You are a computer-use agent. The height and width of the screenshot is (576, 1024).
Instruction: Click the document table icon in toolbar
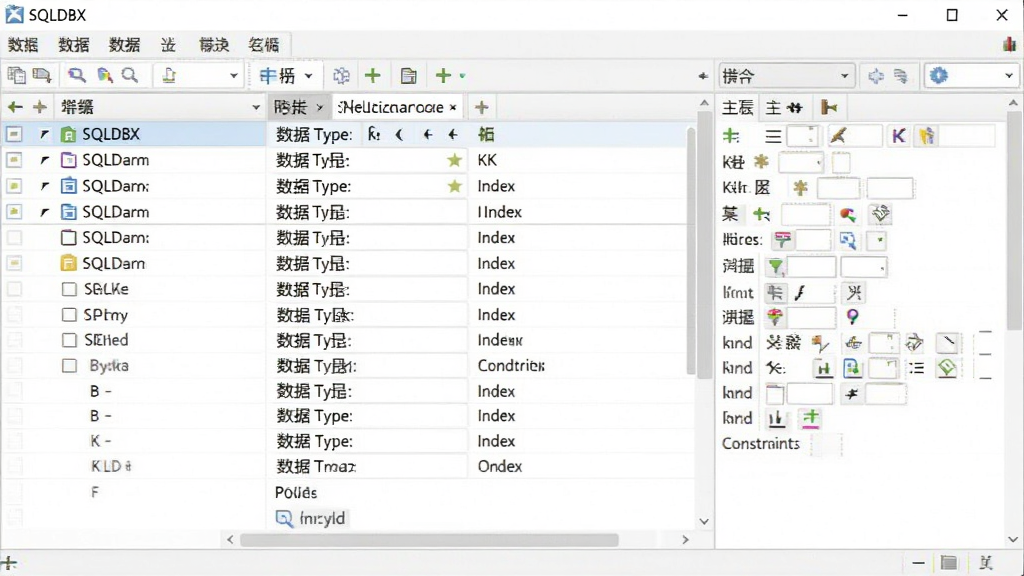click(409, 76)
